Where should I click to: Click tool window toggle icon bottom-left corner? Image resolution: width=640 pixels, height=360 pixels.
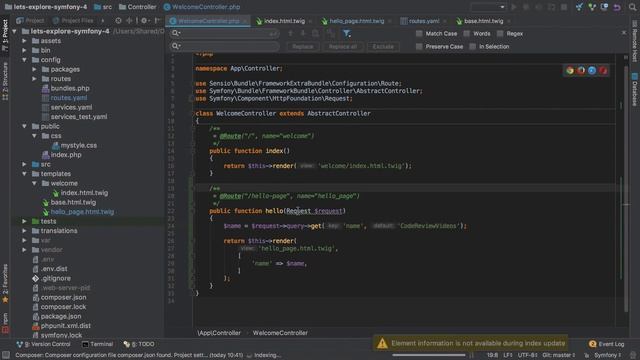pos(6,355)
